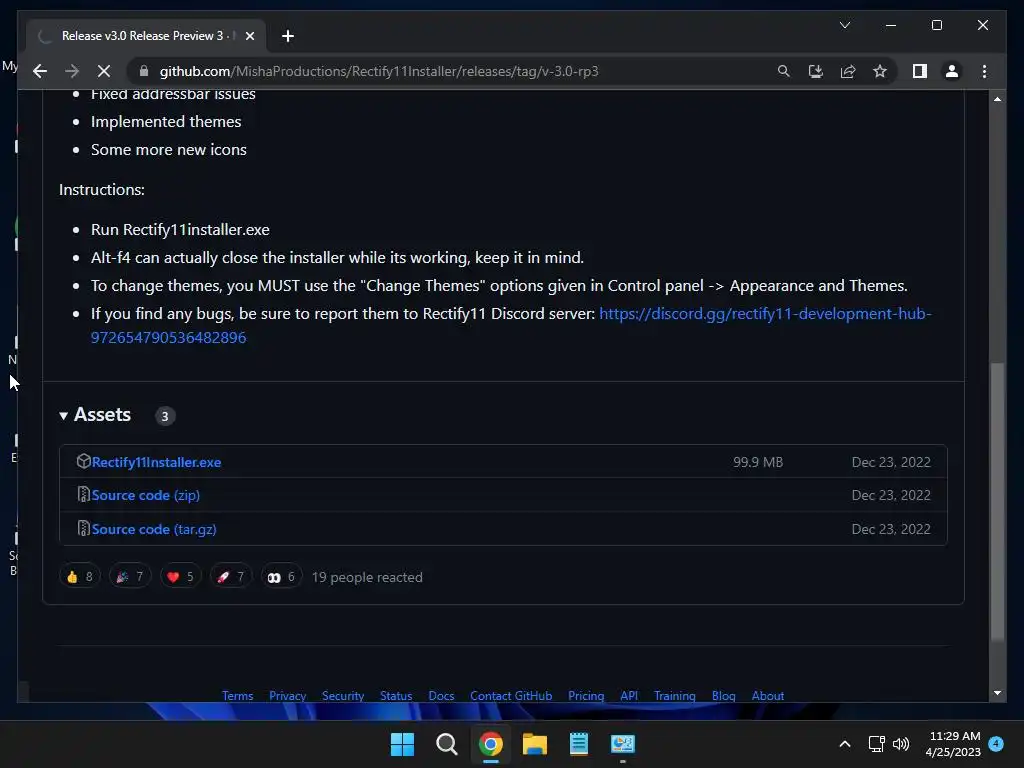Click the Chrome taskbar icon
Screen dimensions: 1024x768
click(490, 744)
